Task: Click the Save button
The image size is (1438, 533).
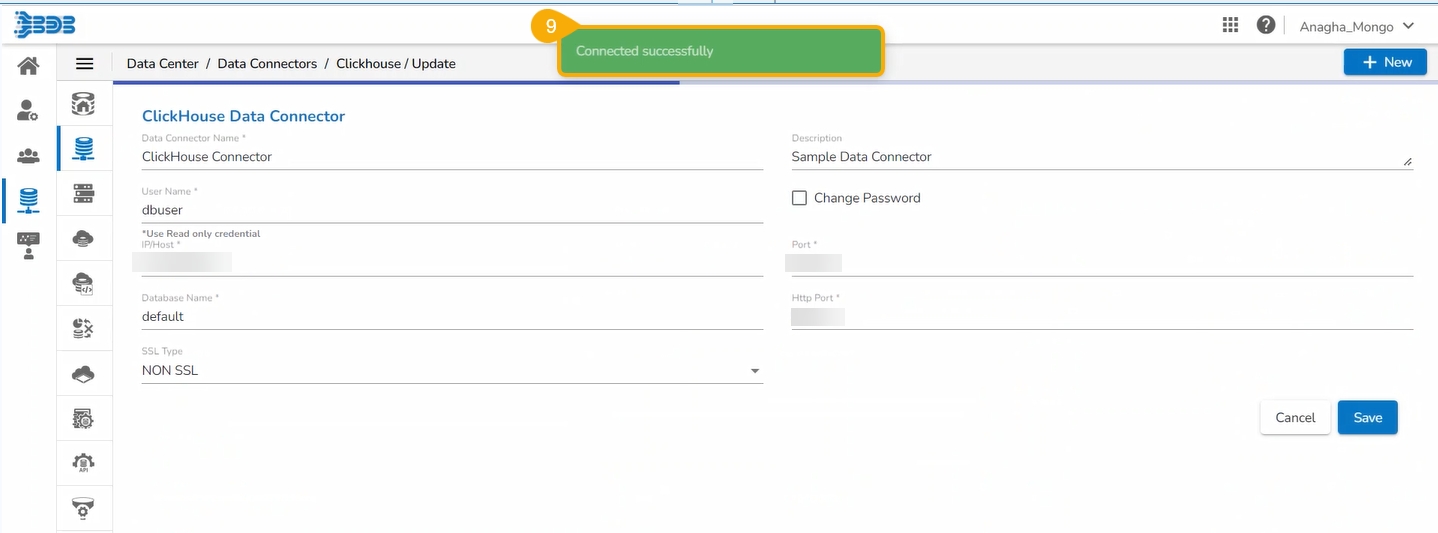Action: [1367, 418]
